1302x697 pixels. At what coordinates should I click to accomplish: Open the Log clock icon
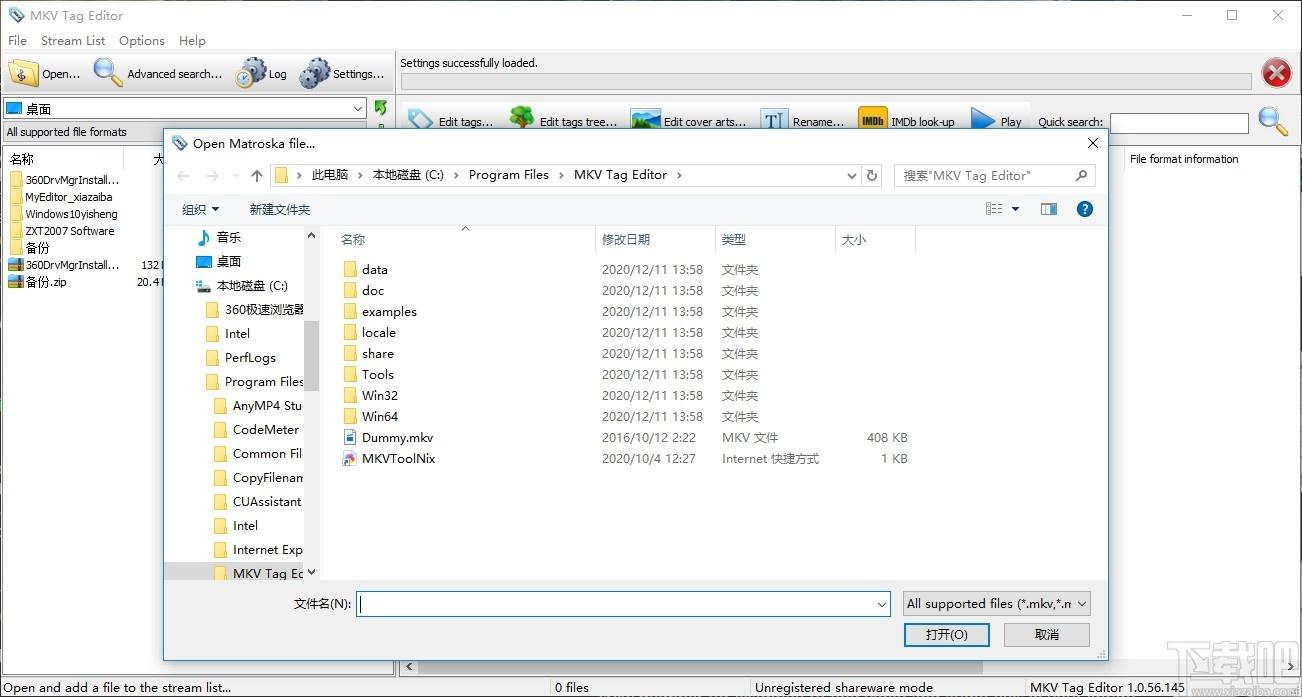tap(250, 73)
